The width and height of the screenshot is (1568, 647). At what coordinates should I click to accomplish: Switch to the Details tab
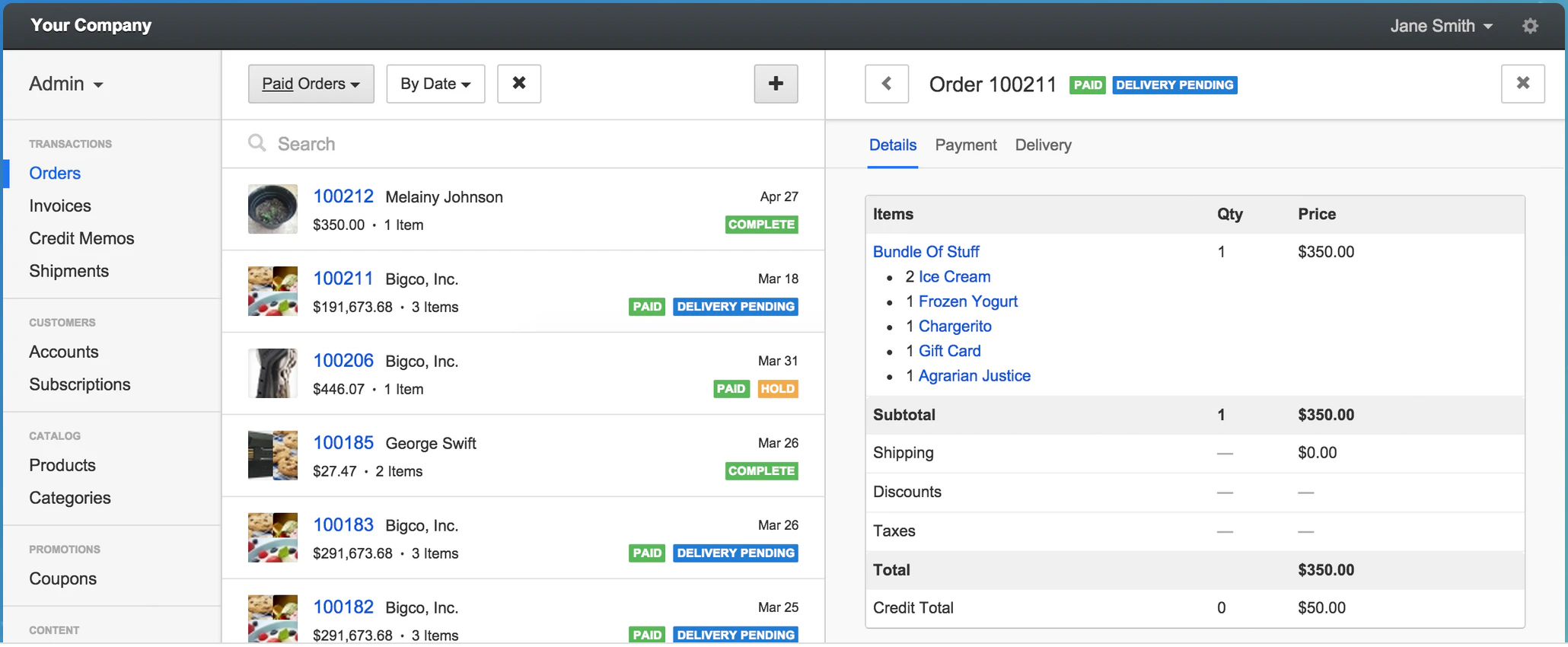click(x=893, y=145)
